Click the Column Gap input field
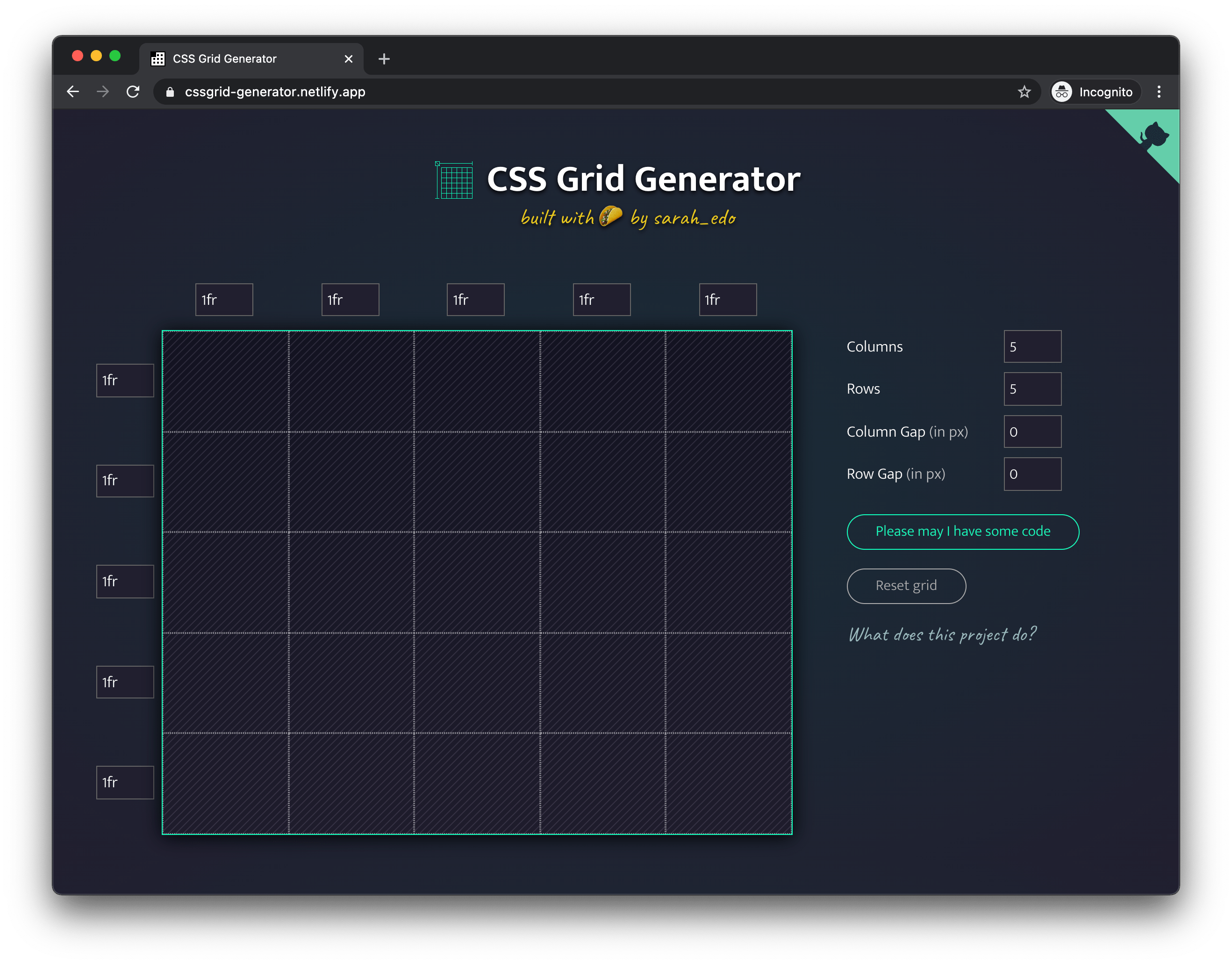 (x=1032, y=431)
